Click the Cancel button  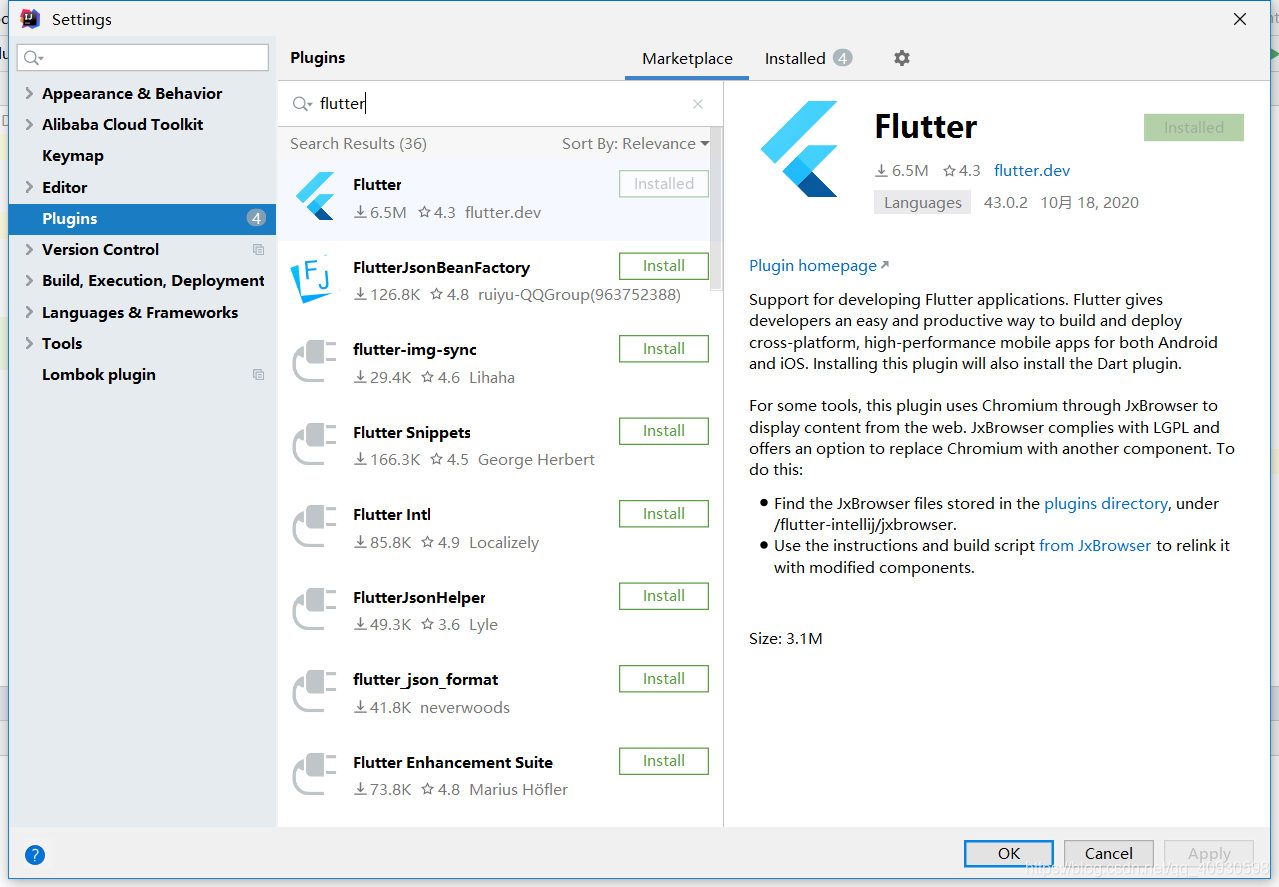click(x=1109, y=853)
